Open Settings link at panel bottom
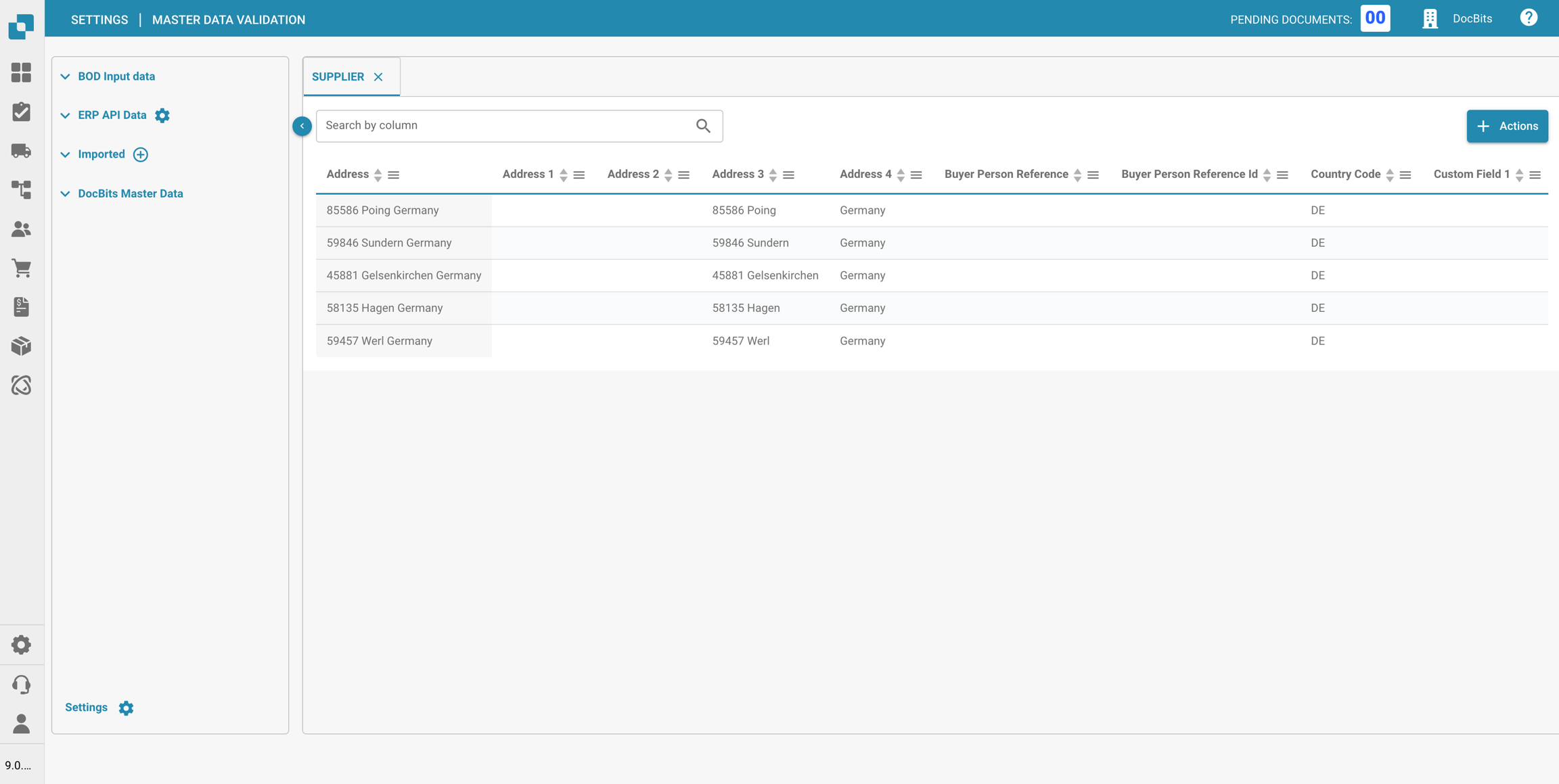Viewport: 1559px width, 784px height. tap(87, 708)
